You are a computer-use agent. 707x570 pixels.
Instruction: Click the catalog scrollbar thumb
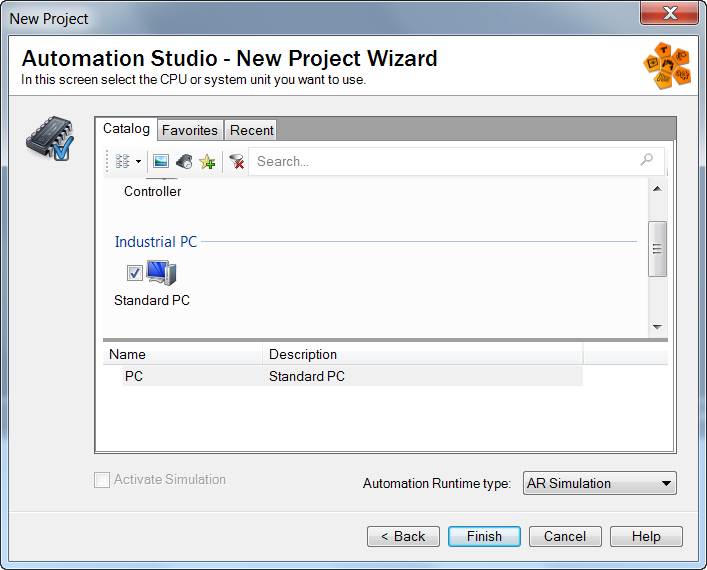point(657,248)
